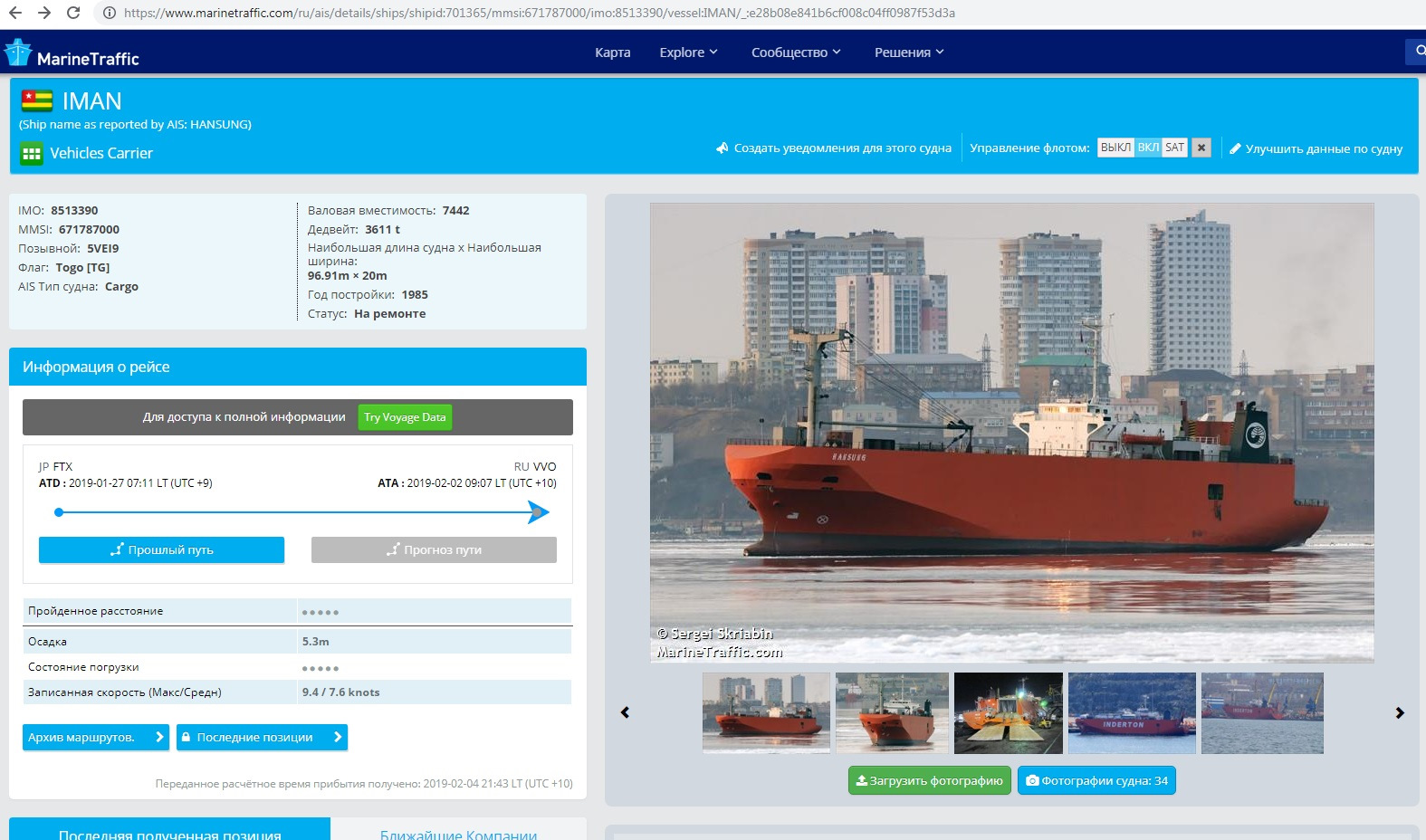
Task: Click the voyage start point dot
Action: click(59, 512)
